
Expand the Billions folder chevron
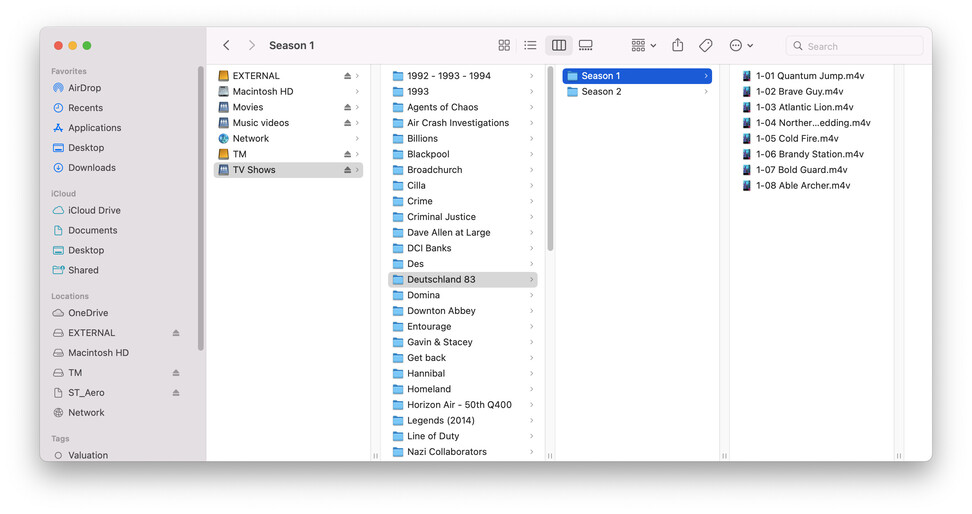coord(531,138)
